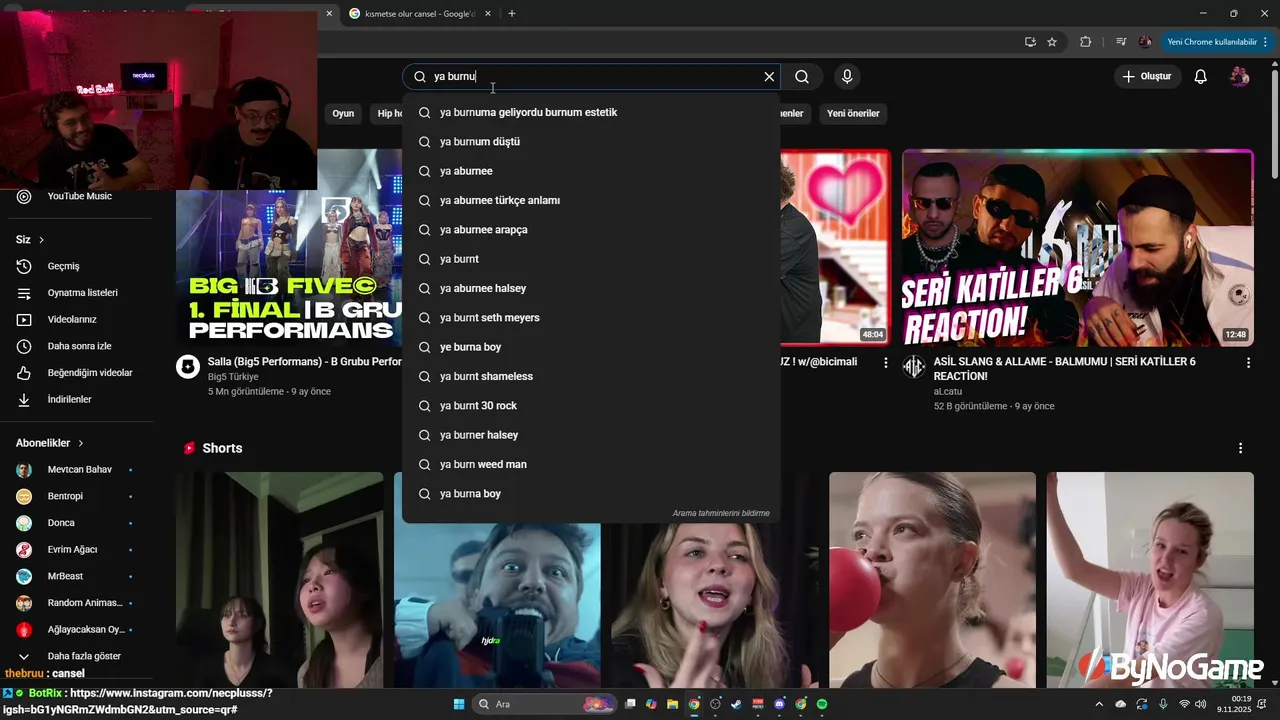This screenshot has height=720, width=1280.
Task: Open the Windows Start menu
Action: coord(459,704)
